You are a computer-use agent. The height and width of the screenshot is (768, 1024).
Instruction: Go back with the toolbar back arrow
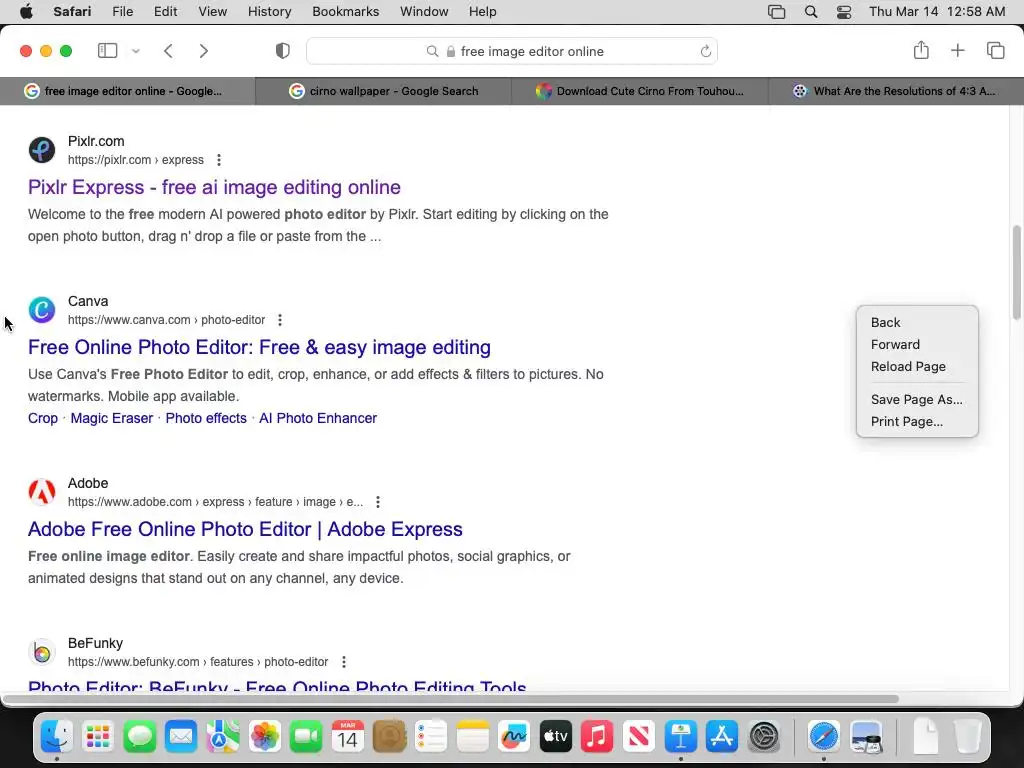pyautogui.click(x=168, y=51)
